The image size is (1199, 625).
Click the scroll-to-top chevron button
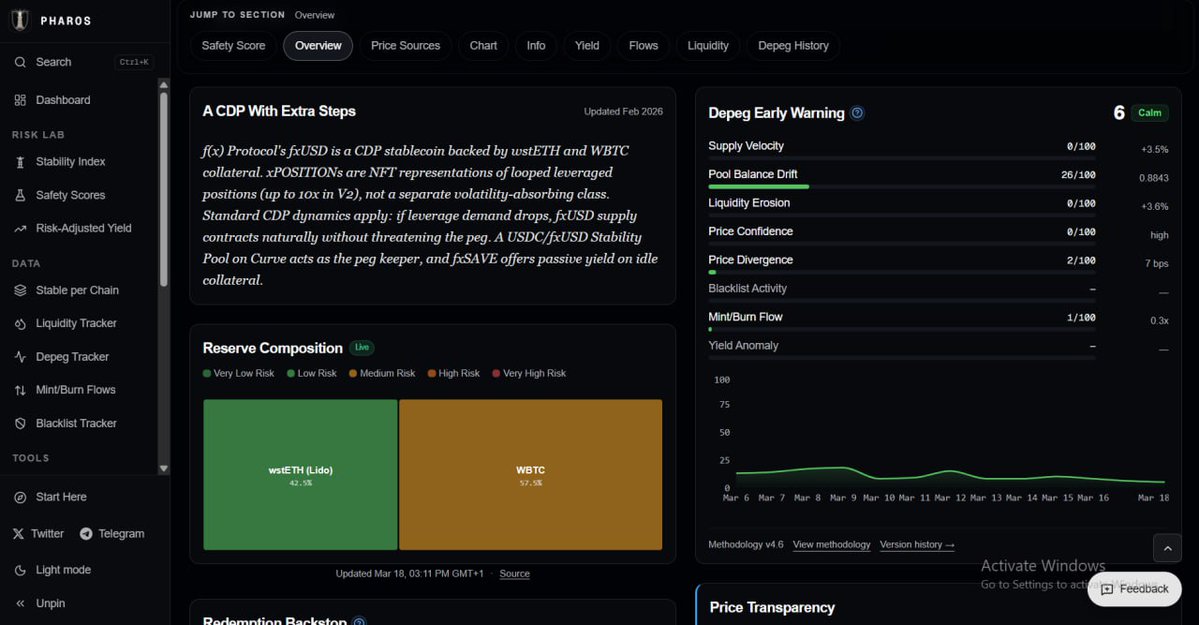point(1168,549)
